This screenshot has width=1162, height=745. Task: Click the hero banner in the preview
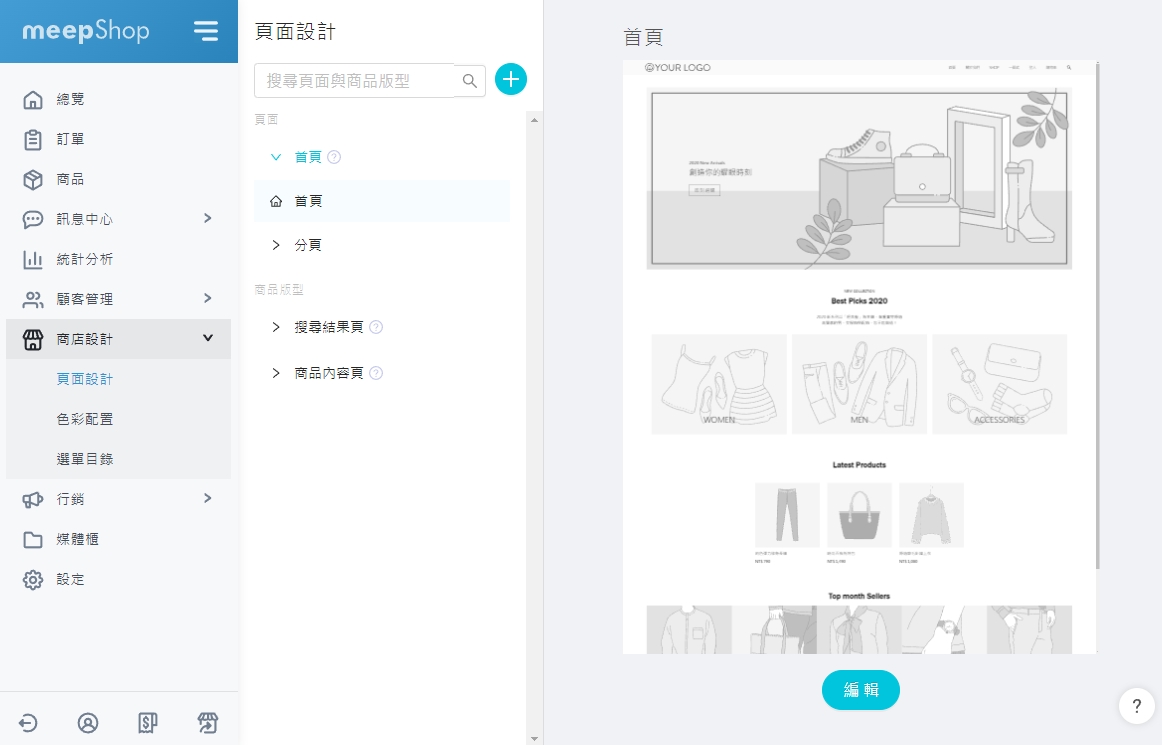coord(859,178)
